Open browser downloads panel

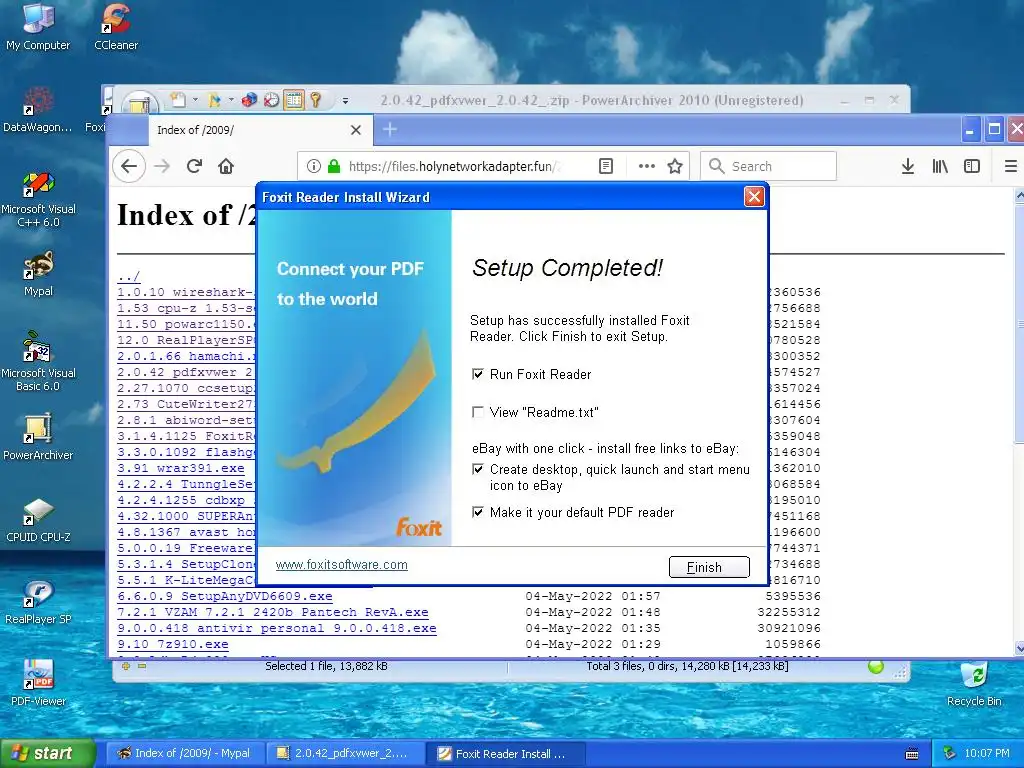(x=908, y=167)
